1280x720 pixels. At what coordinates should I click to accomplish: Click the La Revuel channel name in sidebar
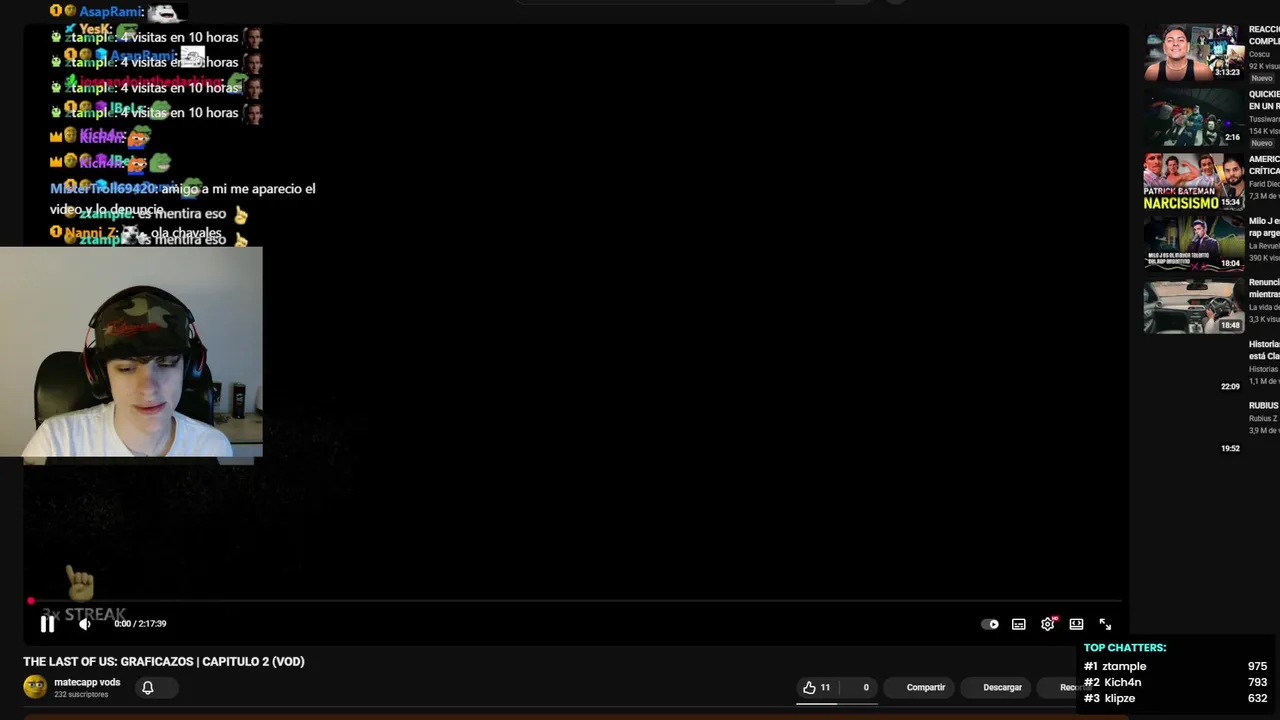1264,245
